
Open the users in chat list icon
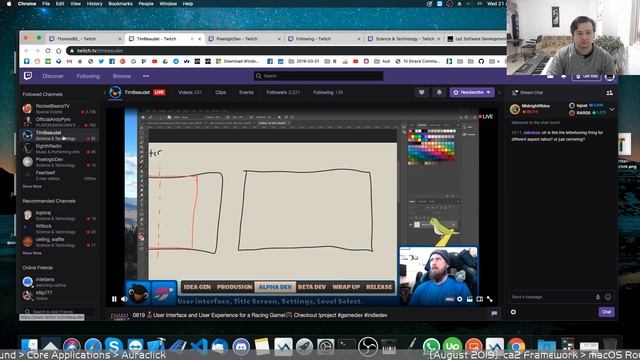pyautogui.click(x=609, y=93)
